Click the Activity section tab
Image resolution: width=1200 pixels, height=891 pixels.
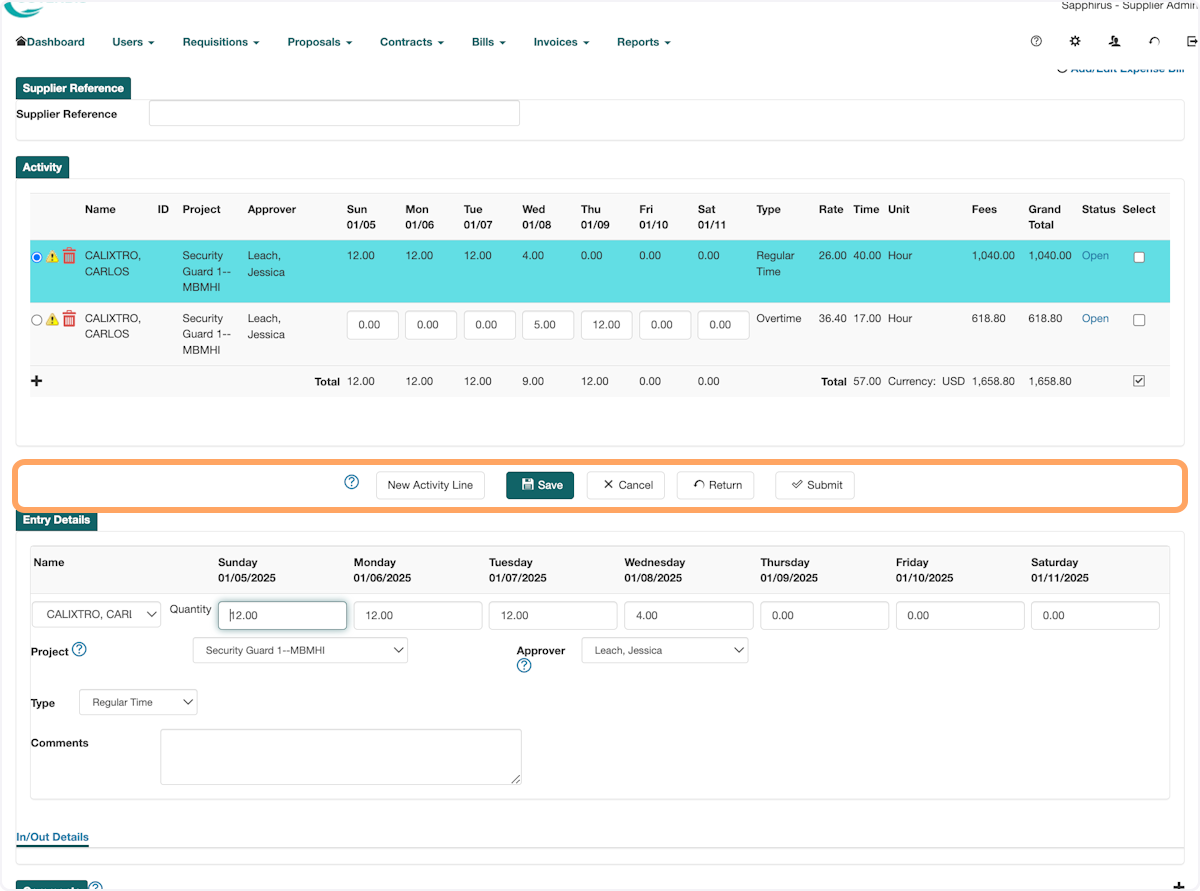42,167
